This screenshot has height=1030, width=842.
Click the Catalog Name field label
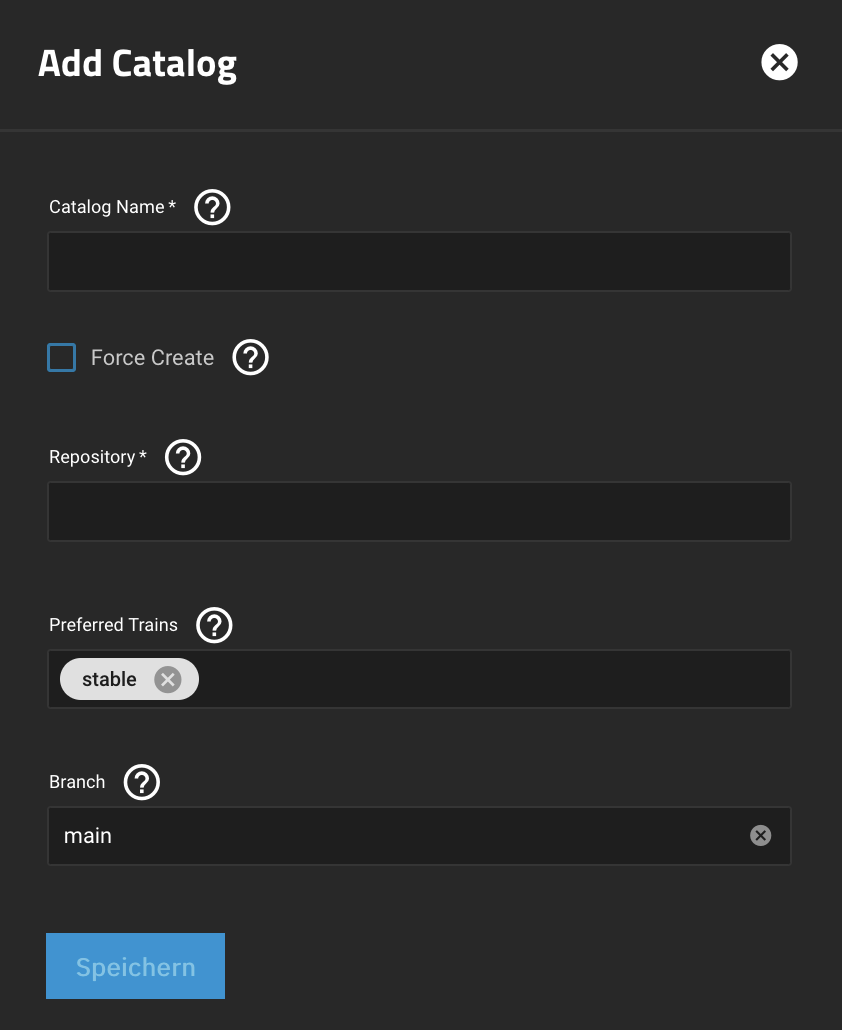click(x=107, y=207)
